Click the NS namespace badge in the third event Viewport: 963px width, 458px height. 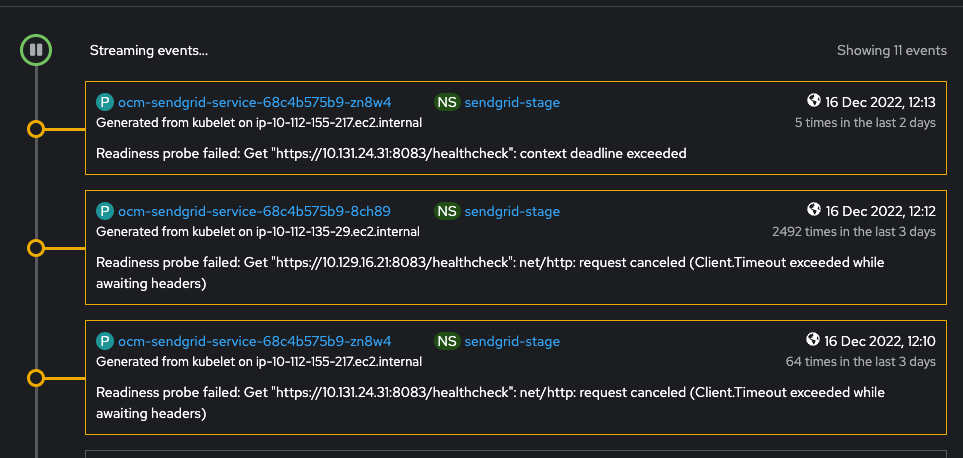click(x=447, y=341)
